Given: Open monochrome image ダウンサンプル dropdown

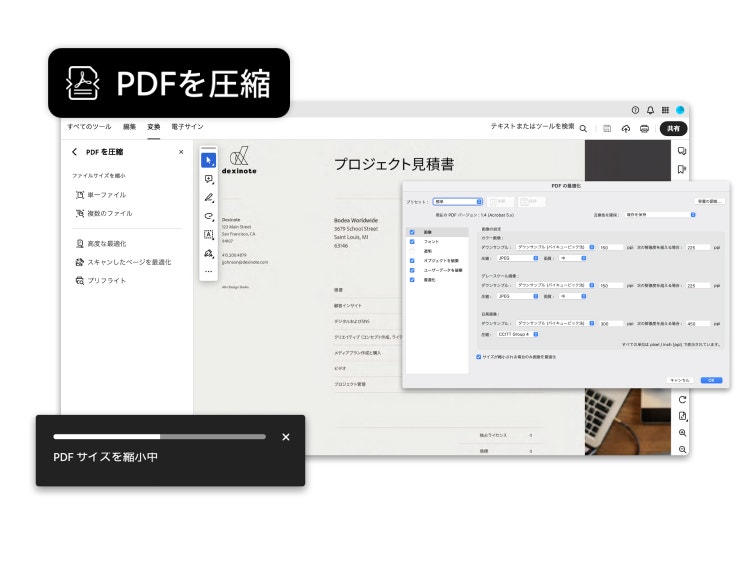Looking at the screenshot, I should click(555, 323).
